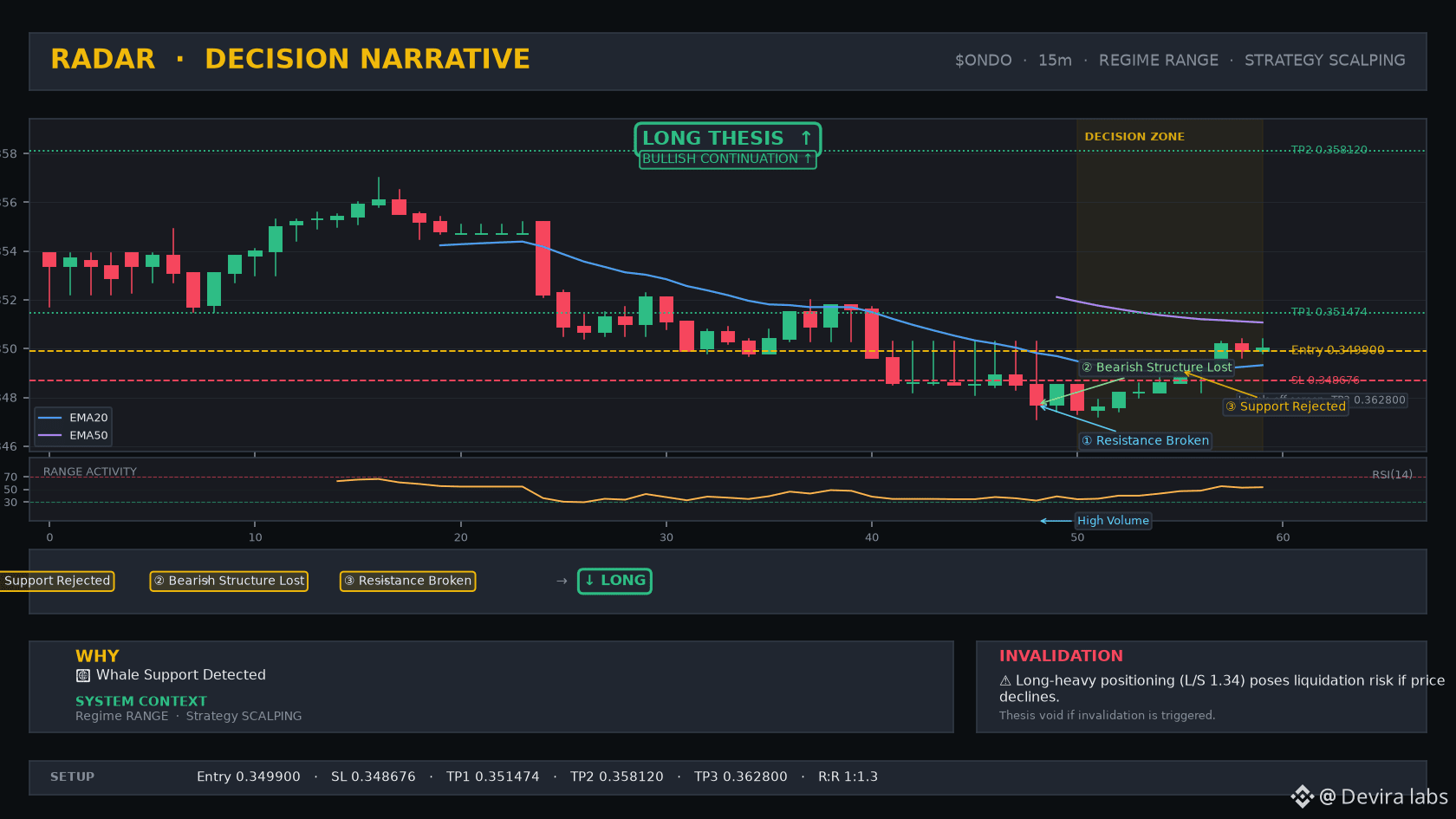Select the Bearish Structure Lost chip below the chart
The width and height of the screenshot is (1456, 819).
pyautogui.click(x=230, y=581)
